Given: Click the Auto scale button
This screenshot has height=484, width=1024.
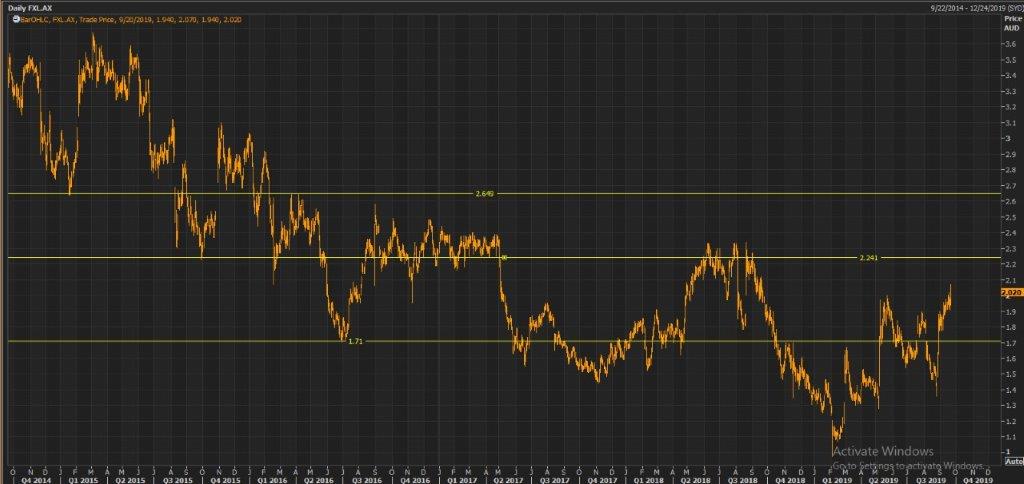Looking at the screenshot, I should click(1012, 460).
